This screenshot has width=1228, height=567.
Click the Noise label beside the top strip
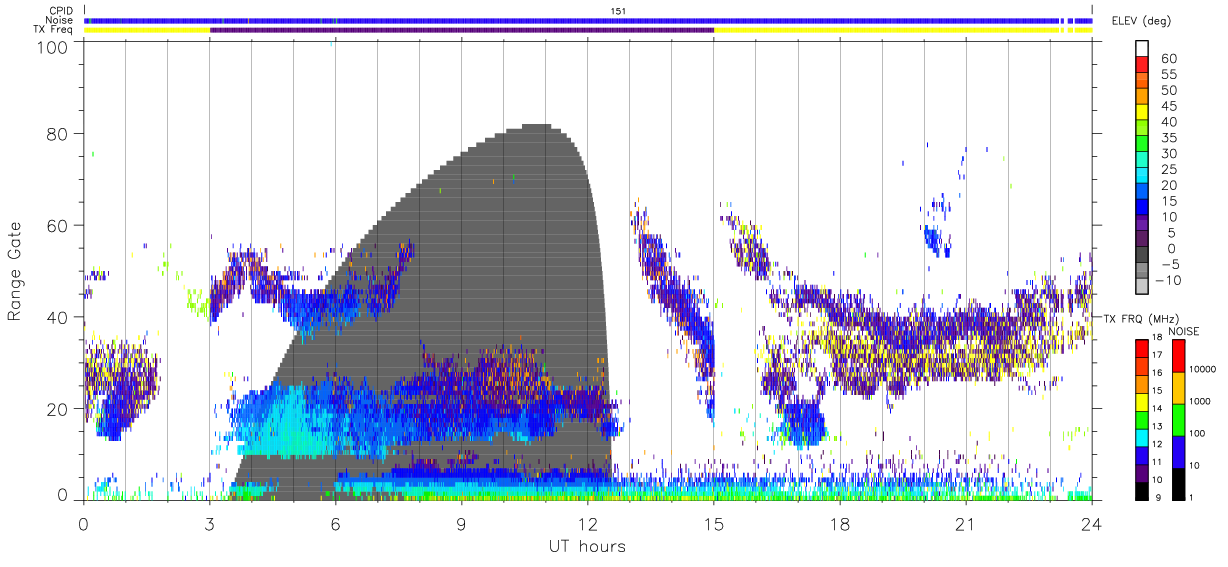click(x=59, y=20)
